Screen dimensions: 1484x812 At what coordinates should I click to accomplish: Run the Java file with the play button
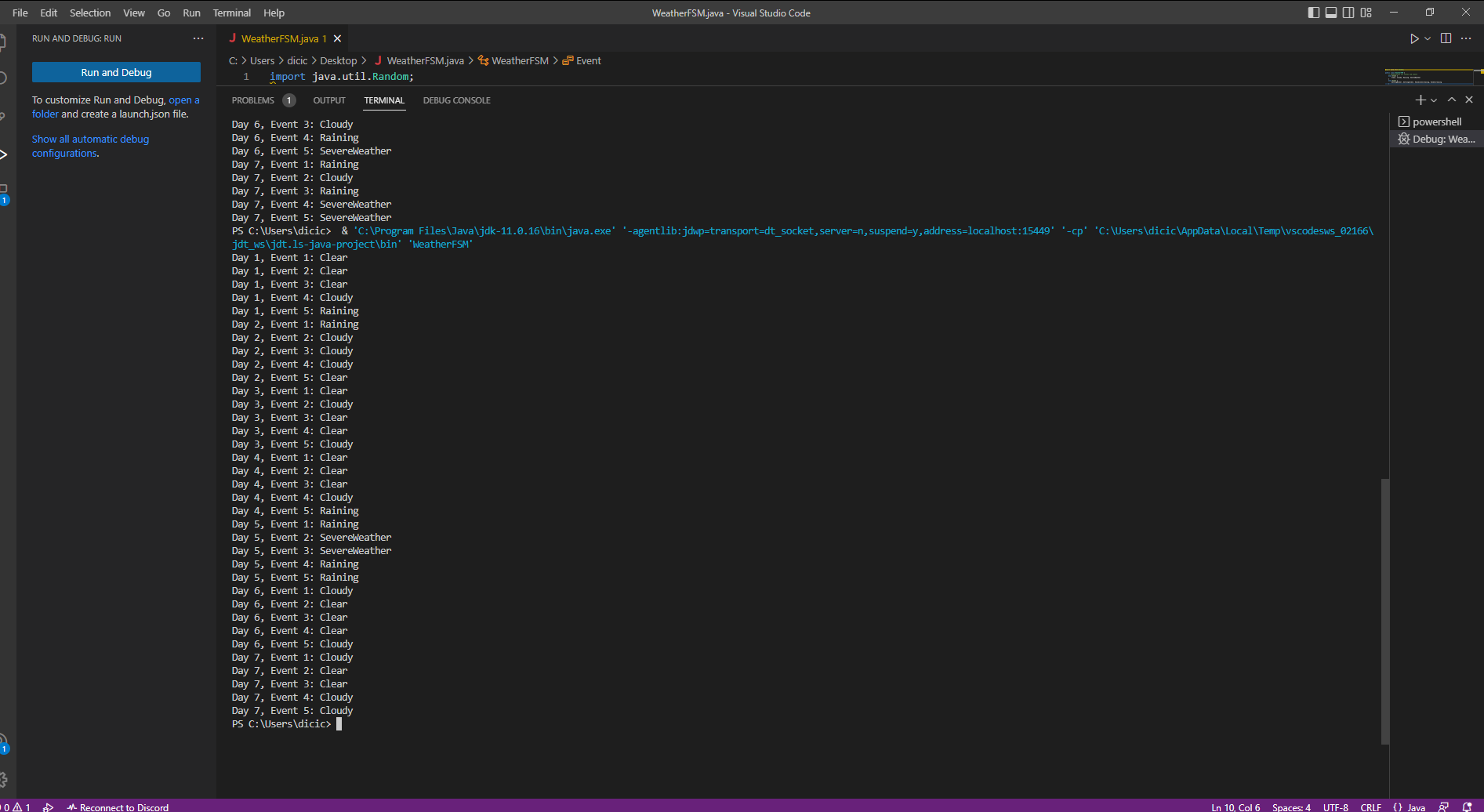(x=1413, y=38)
